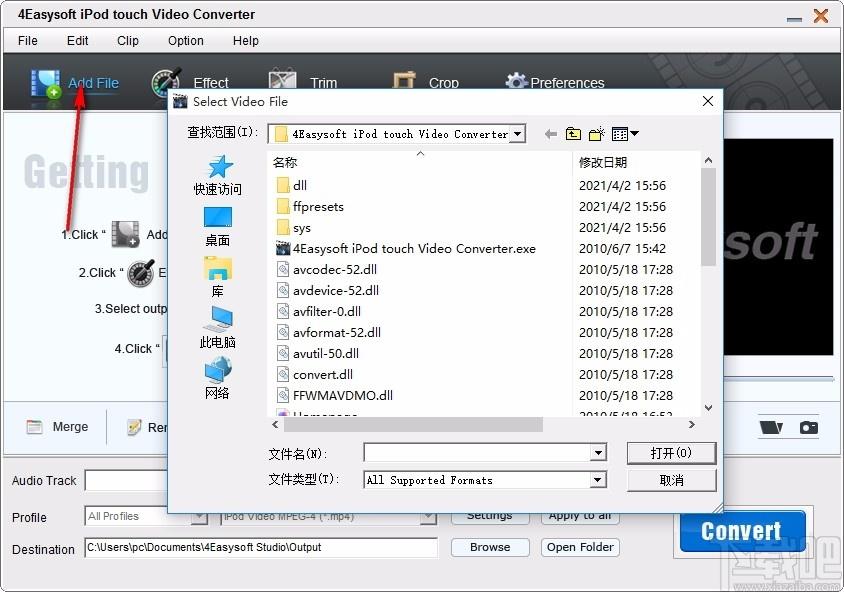Open 快速访问 quick access location
Viewport: 844px width, 592px height.
point(217,175)
